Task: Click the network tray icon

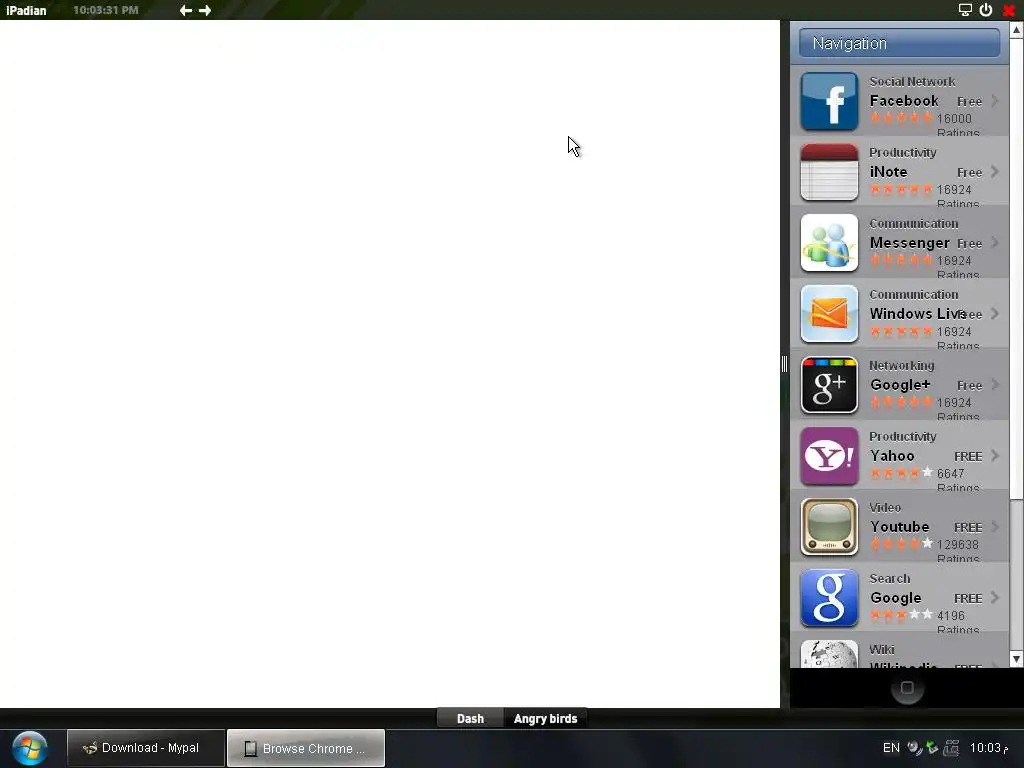Action: (952, 748)
